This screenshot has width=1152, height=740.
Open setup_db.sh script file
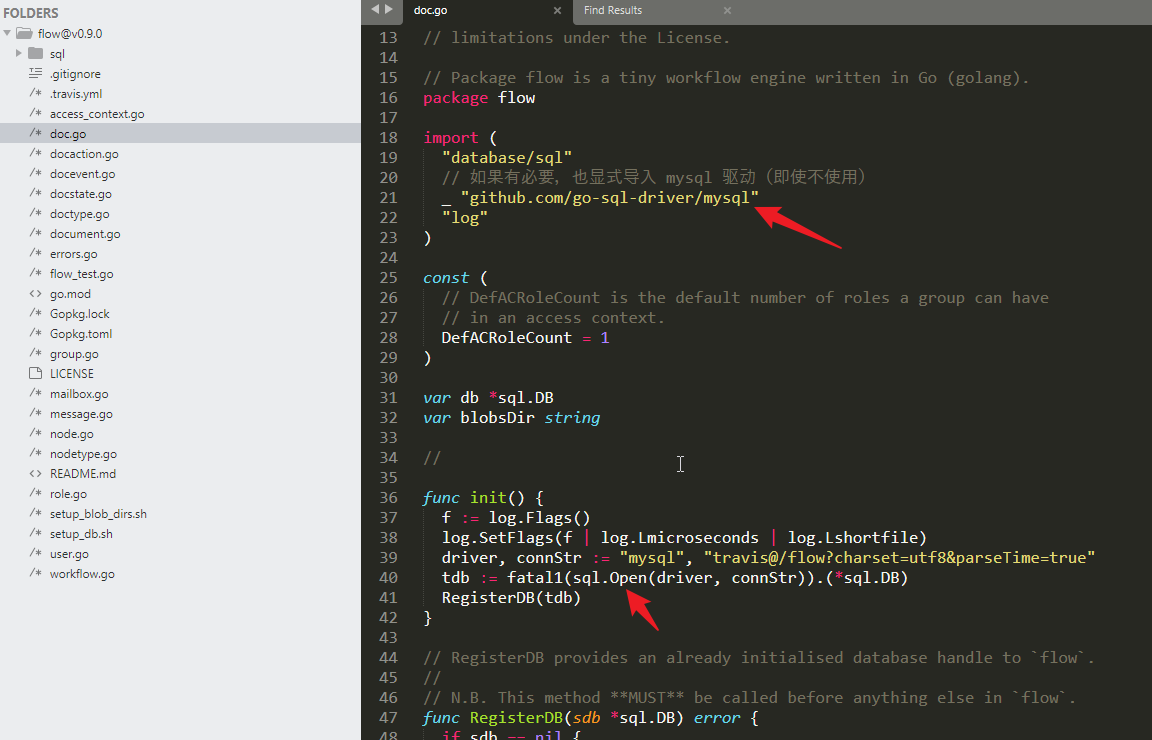tap(81, 534)
